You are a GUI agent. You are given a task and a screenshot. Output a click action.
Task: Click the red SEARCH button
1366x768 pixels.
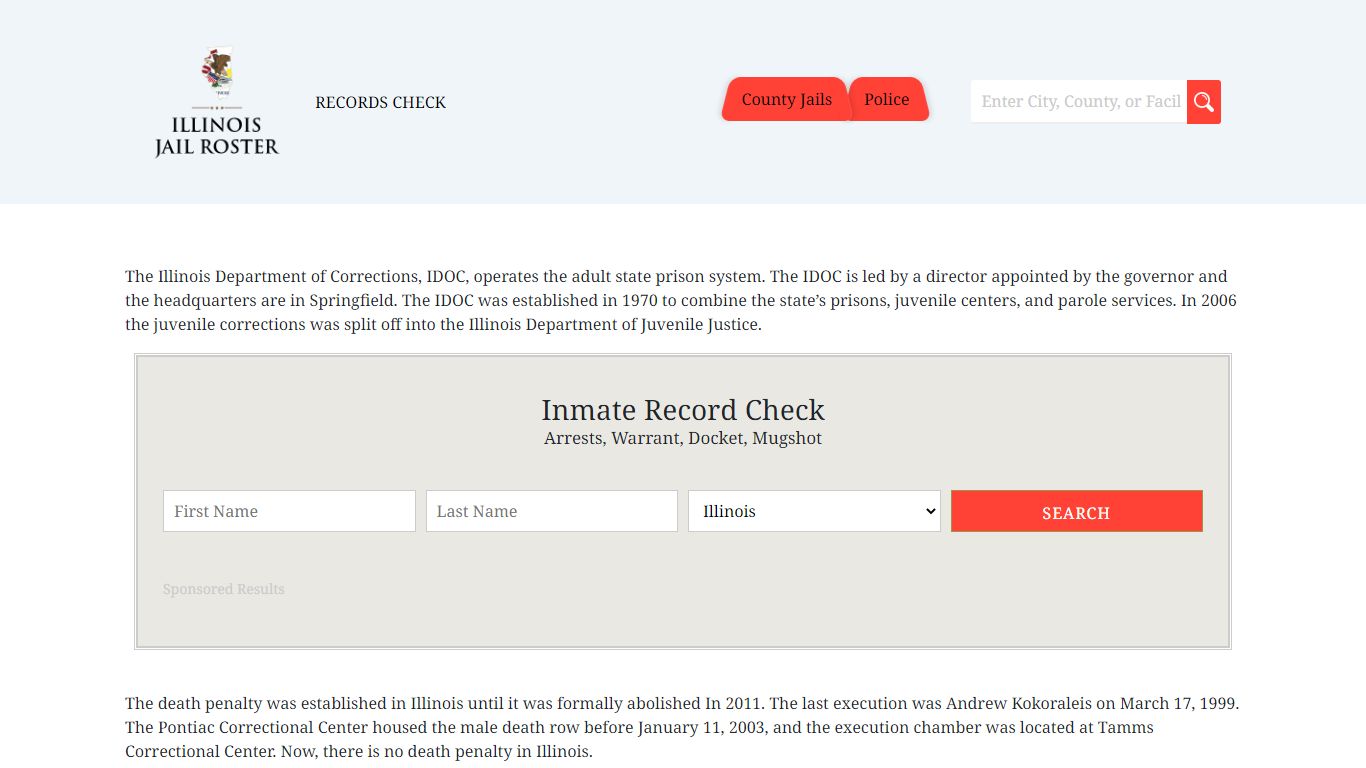coord(1076,511)
